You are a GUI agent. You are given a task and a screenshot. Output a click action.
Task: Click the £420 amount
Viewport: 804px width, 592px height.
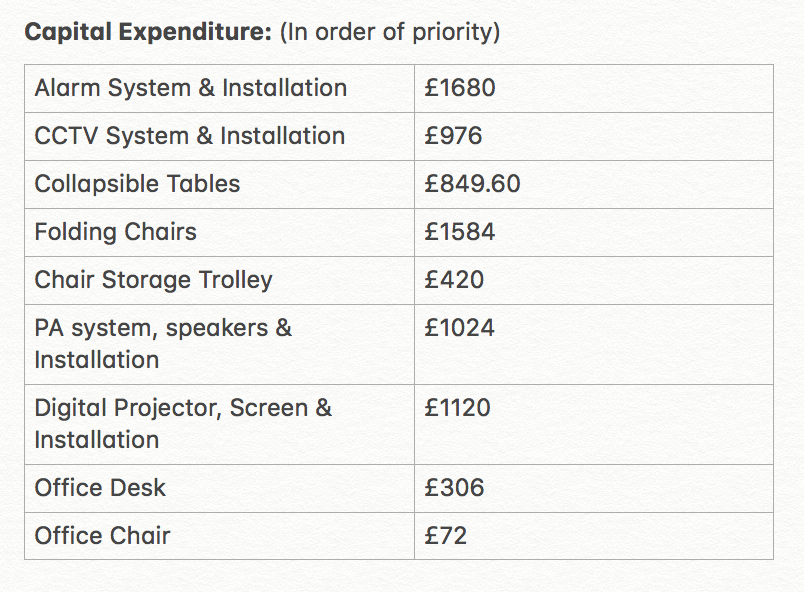[x=454, y=280]
